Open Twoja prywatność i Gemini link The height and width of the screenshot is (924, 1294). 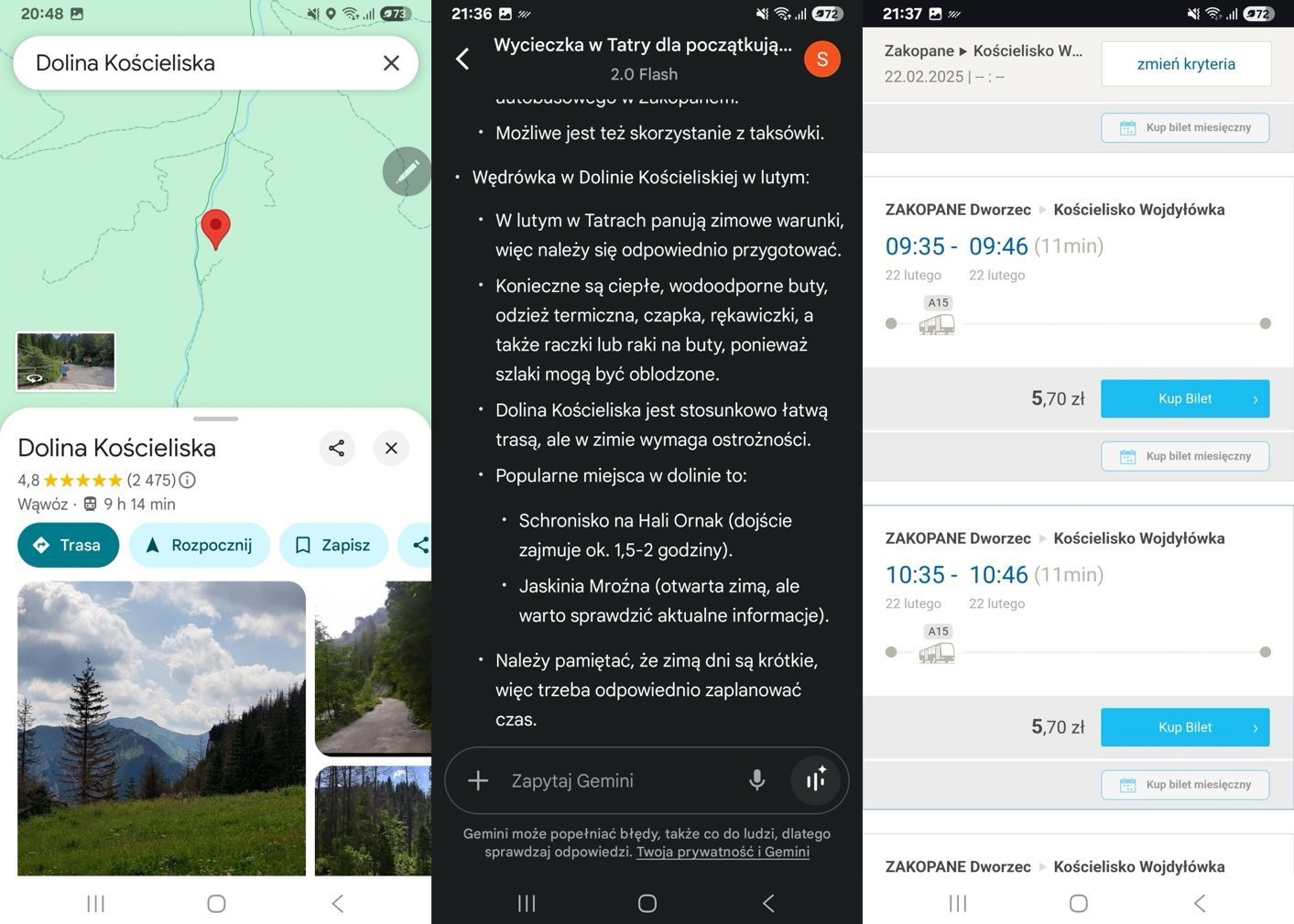tap(723, 852)
